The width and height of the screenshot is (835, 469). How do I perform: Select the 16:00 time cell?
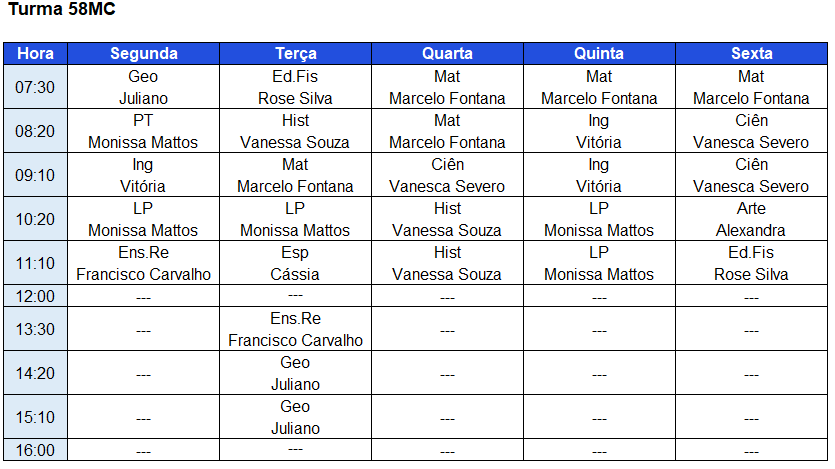(x=36, y=450)
